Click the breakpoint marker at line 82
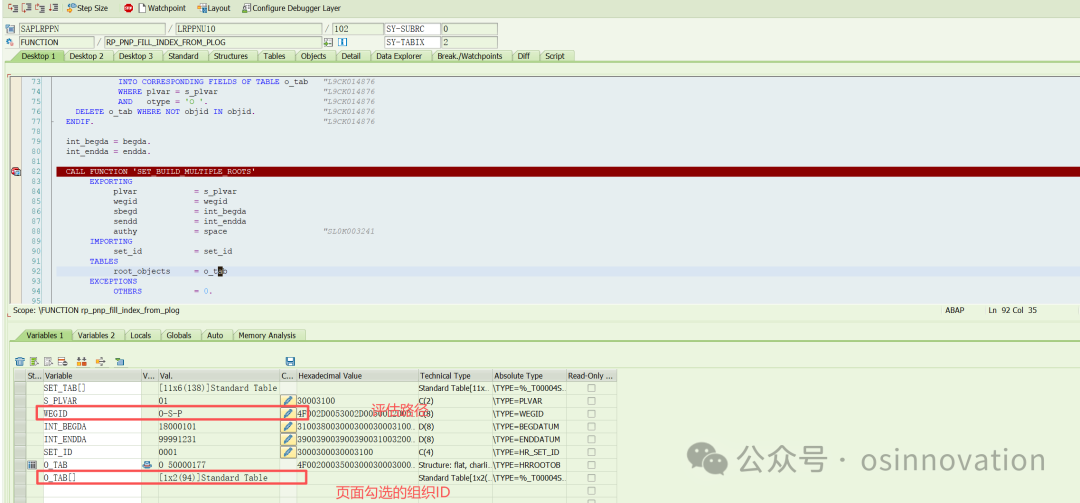Image resolution: width=1080 pixels, height=503 pixels. point(16,172)
